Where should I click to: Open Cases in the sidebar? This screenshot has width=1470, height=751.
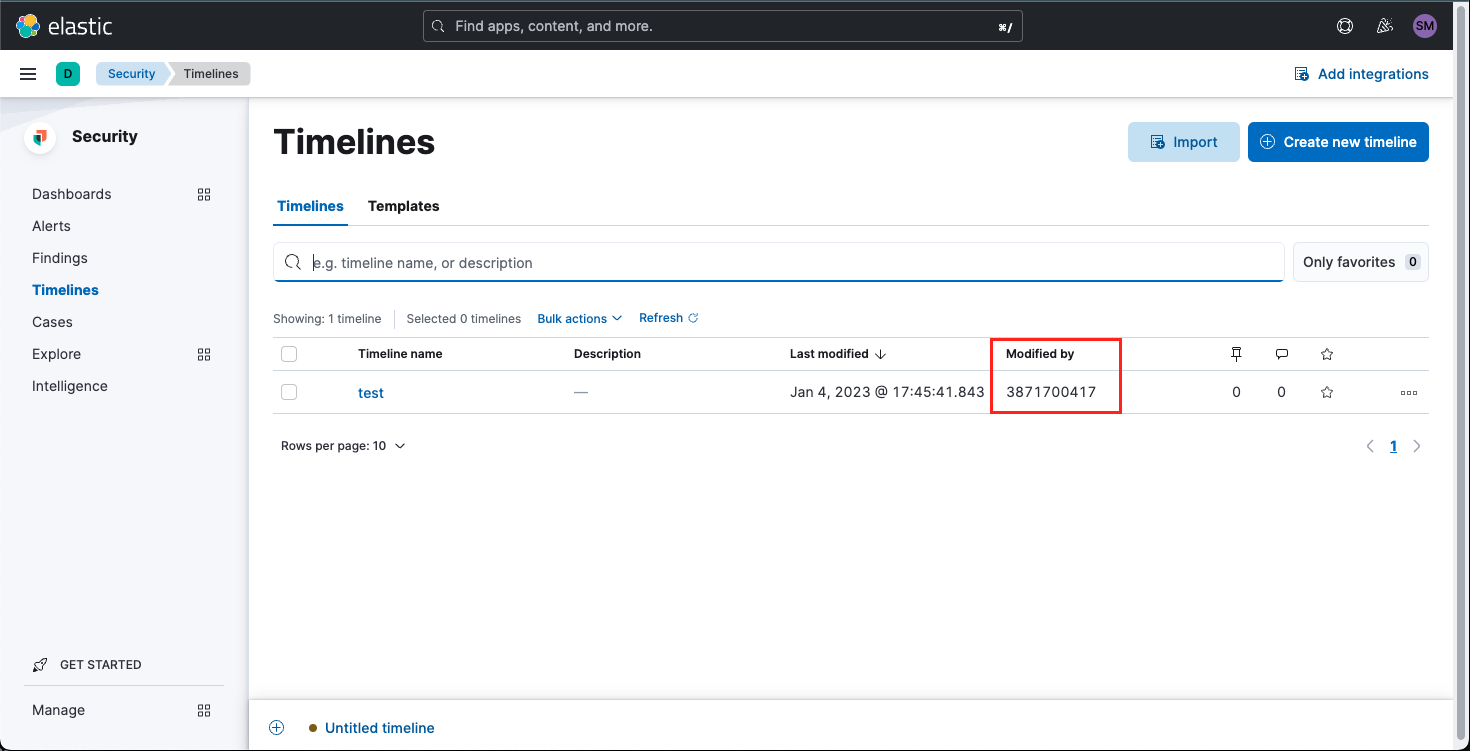[x=52, y=322]
